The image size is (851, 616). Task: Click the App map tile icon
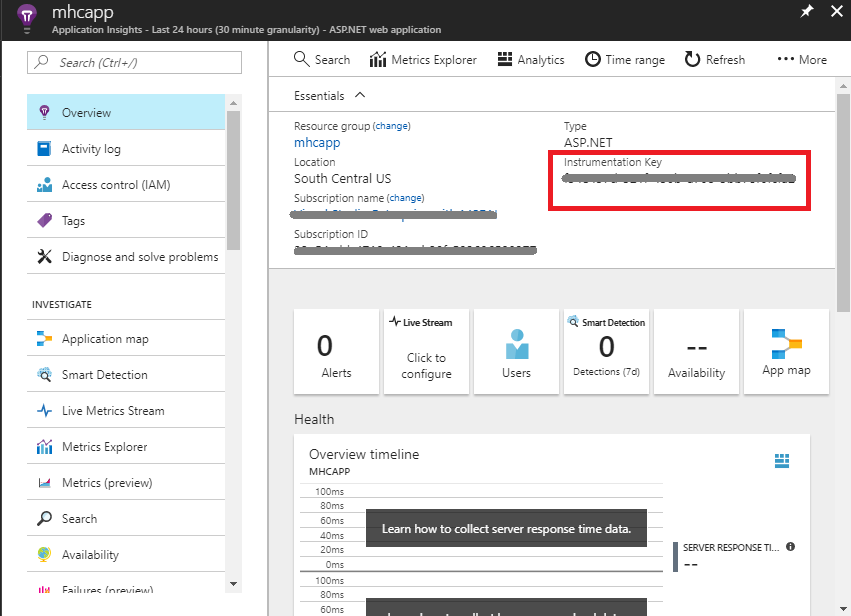[x=786, y=344]
